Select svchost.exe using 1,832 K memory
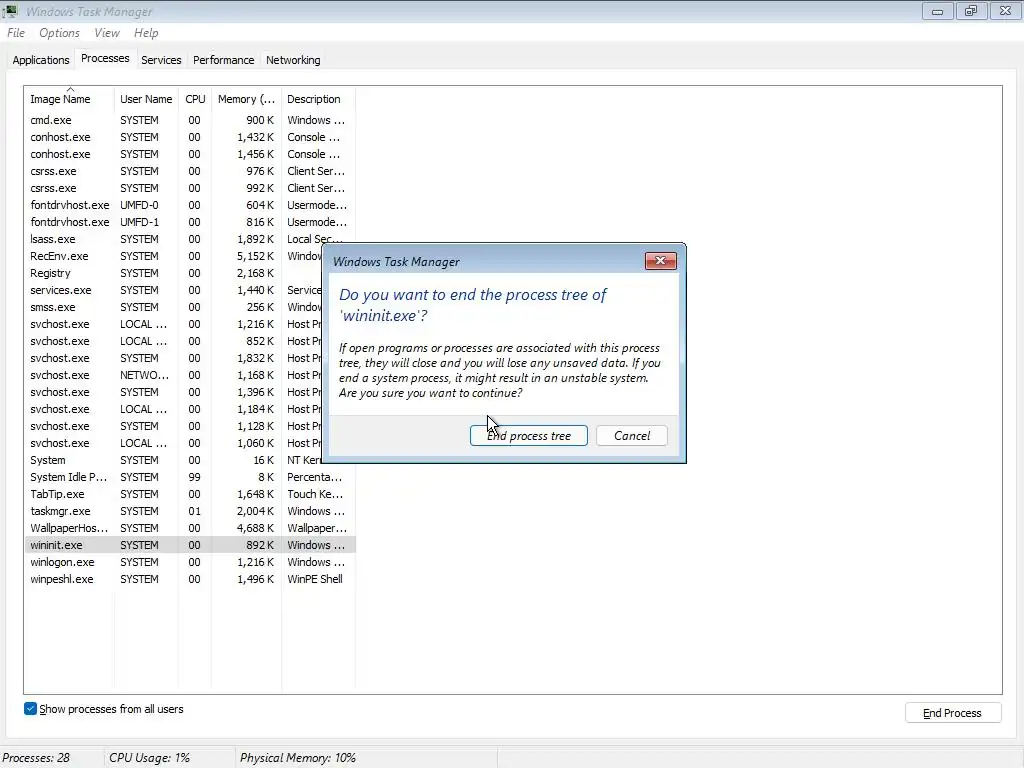 pyautogui.click(x=173, y=358)
